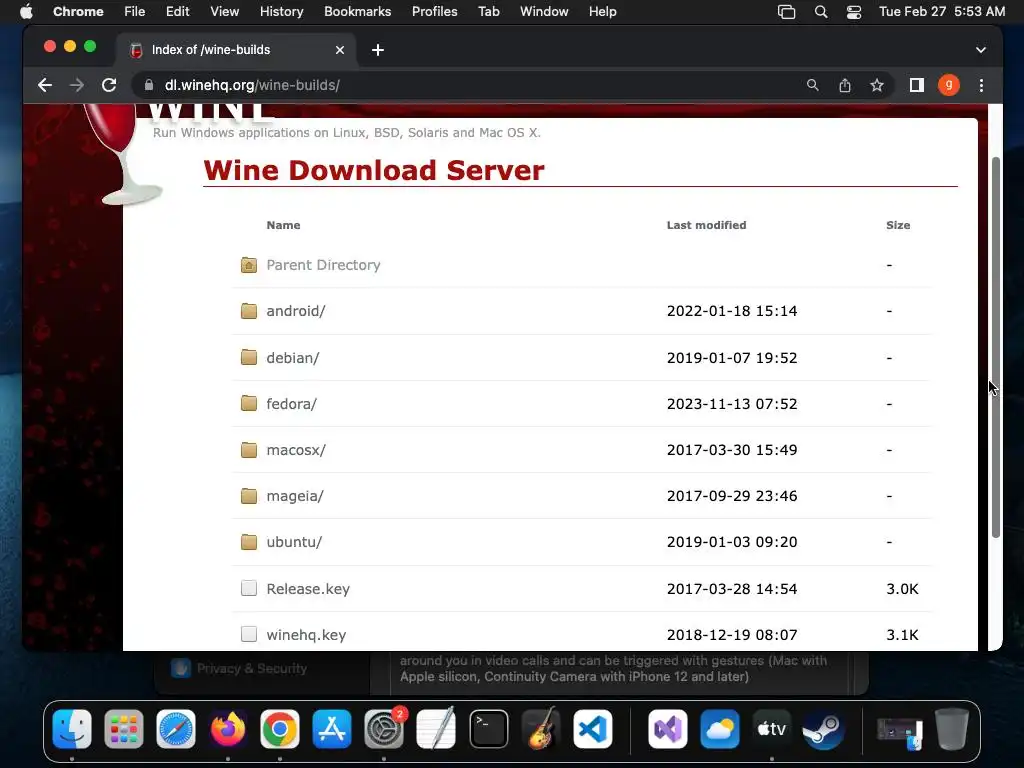Screen dimensions: 1024x768
Task: Open the File menu
Action: (135, 12)
